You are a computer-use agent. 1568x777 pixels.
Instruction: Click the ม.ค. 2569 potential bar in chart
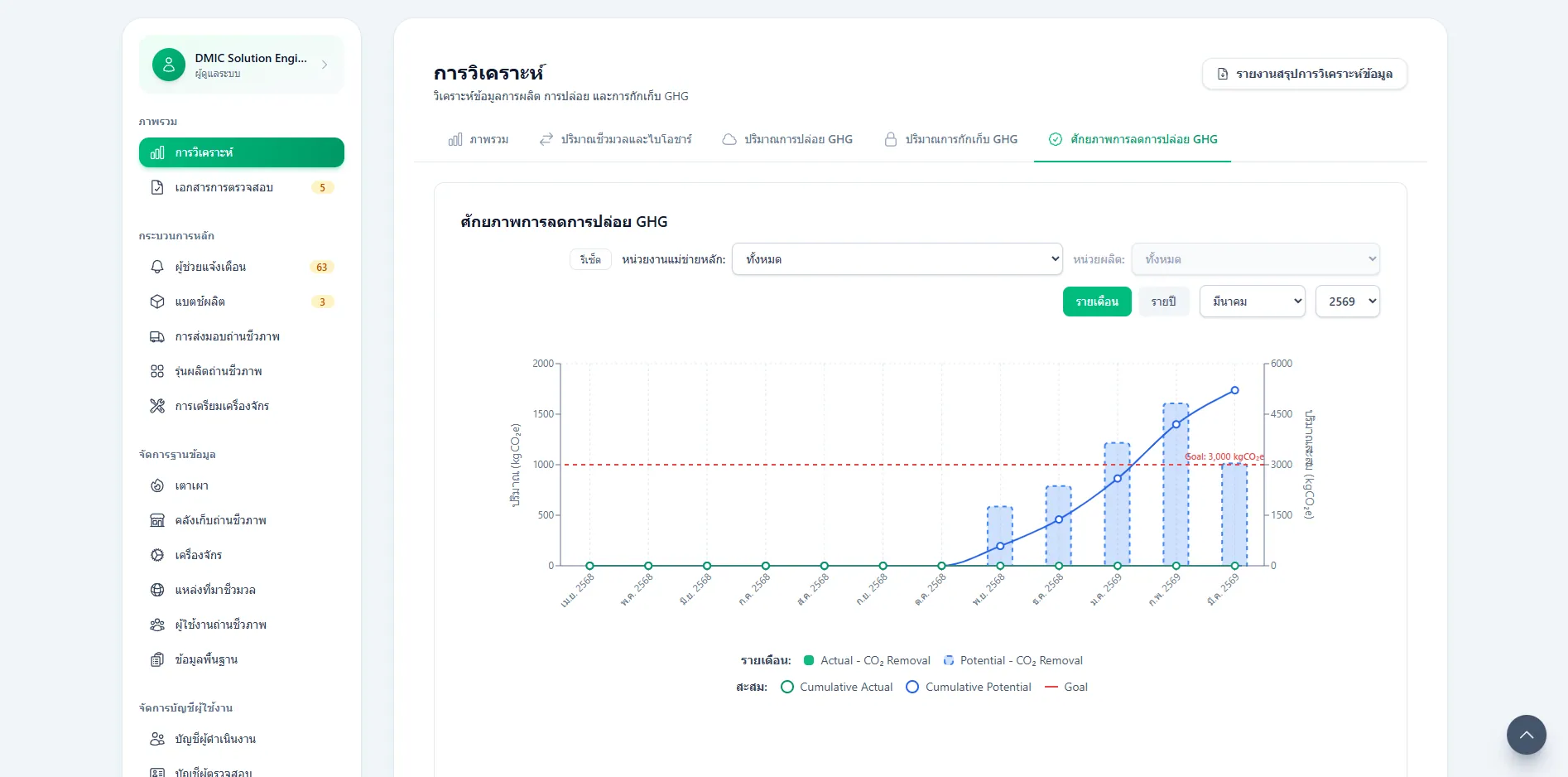1117,504
